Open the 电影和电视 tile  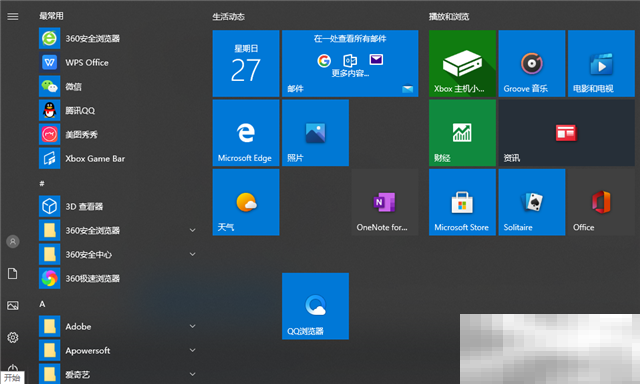(x=601, y=63)
